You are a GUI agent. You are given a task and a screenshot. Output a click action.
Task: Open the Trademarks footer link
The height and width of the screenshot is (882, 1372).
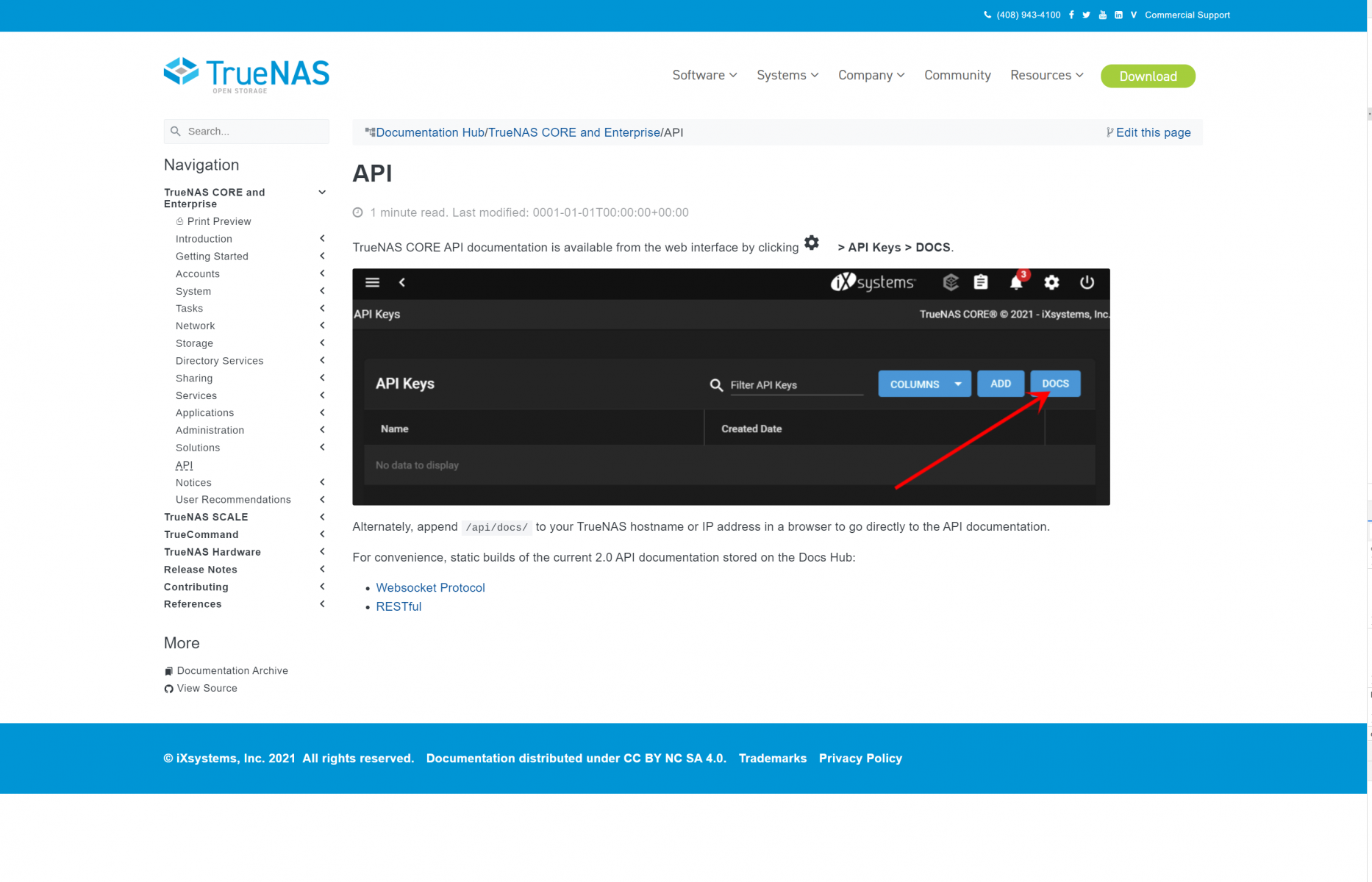[x=772, y=758]
